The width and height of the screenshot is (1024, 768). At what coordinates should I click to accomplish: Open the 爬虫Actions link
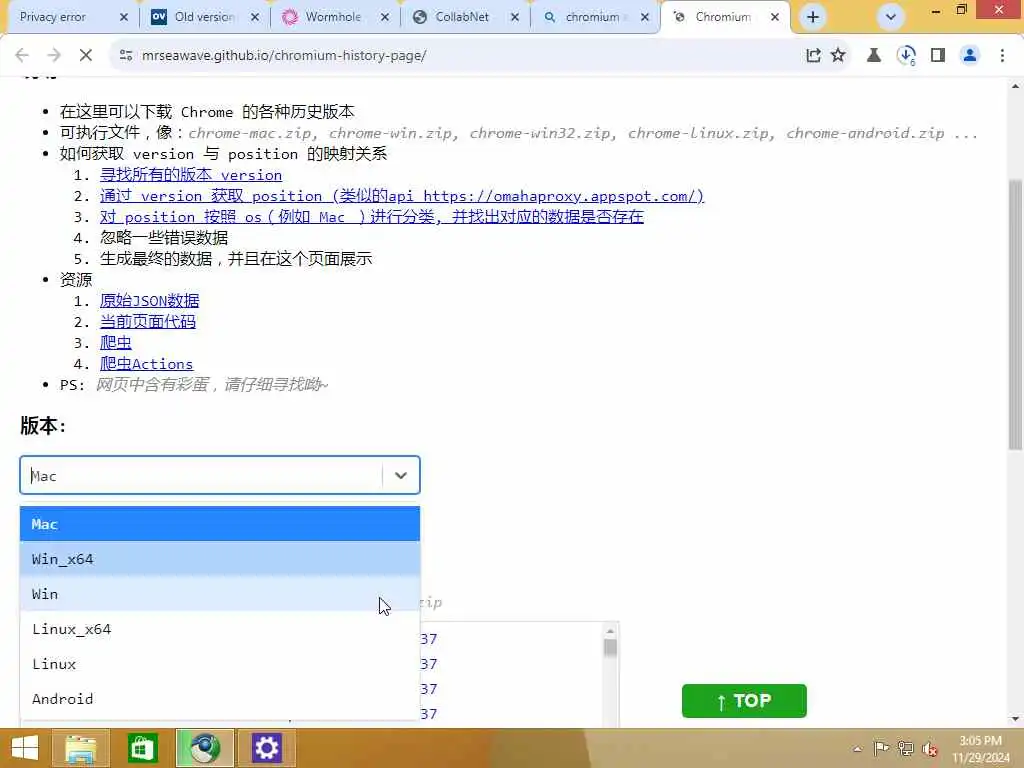[x=146, y=364]
